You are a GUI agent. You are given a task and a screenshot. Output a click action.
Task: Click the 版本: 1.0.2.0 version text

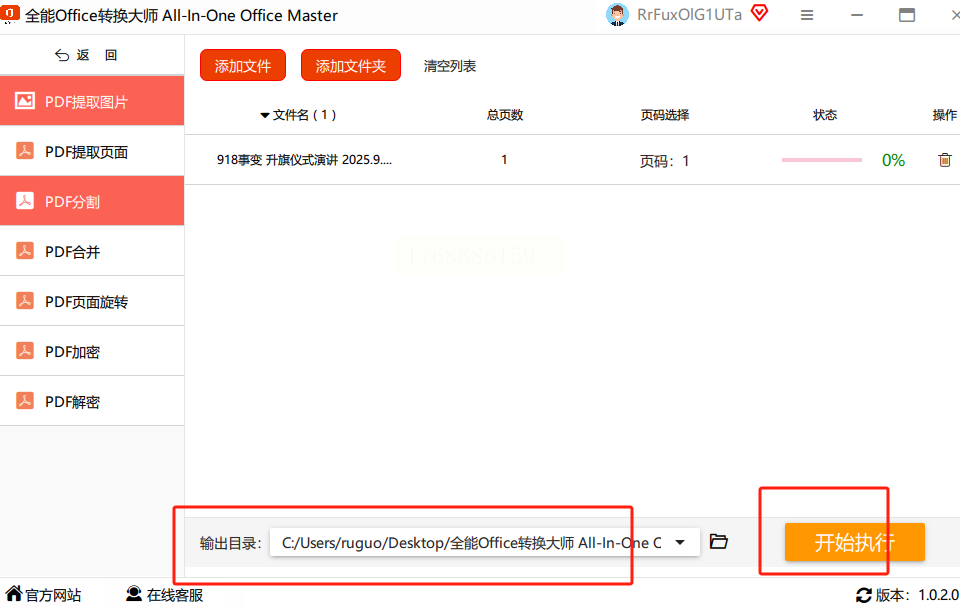pyautogui.click(x=917, y=595)
